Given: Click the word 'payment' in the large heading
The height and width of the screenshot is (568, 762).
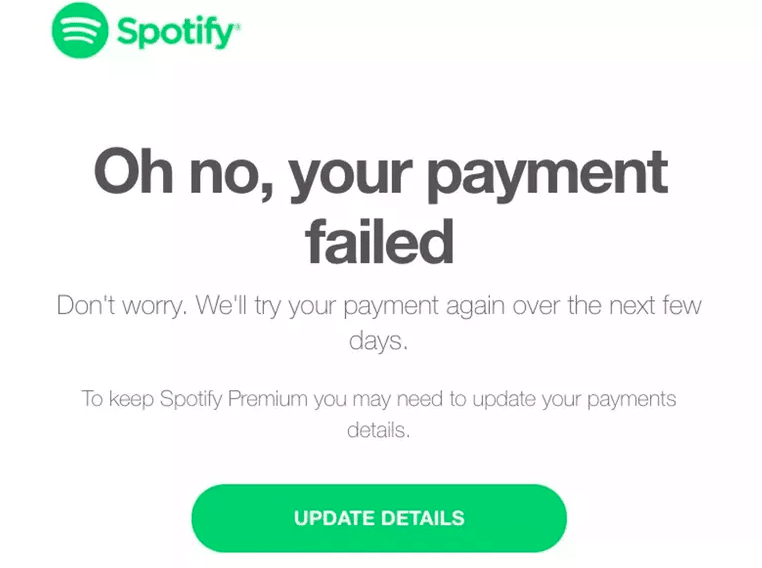Looking at the screenshot, I should (548, 176).
